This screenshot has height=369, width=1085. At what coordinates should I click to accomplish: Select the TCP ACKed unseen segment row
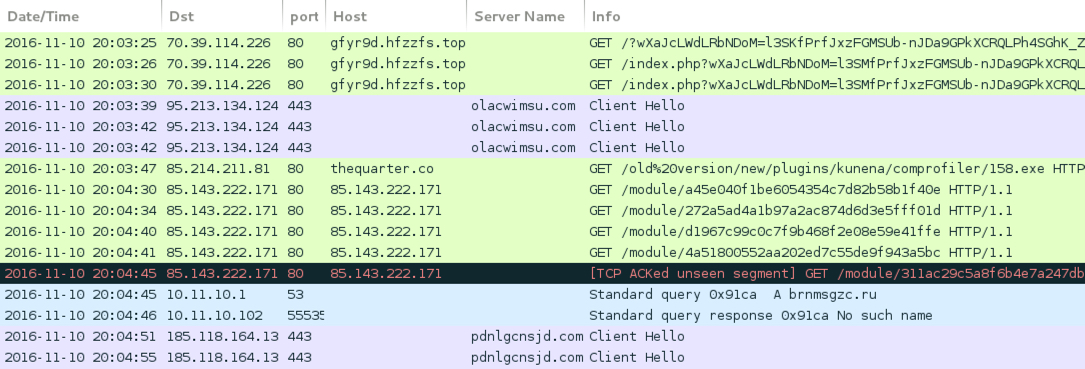point(542,273)
